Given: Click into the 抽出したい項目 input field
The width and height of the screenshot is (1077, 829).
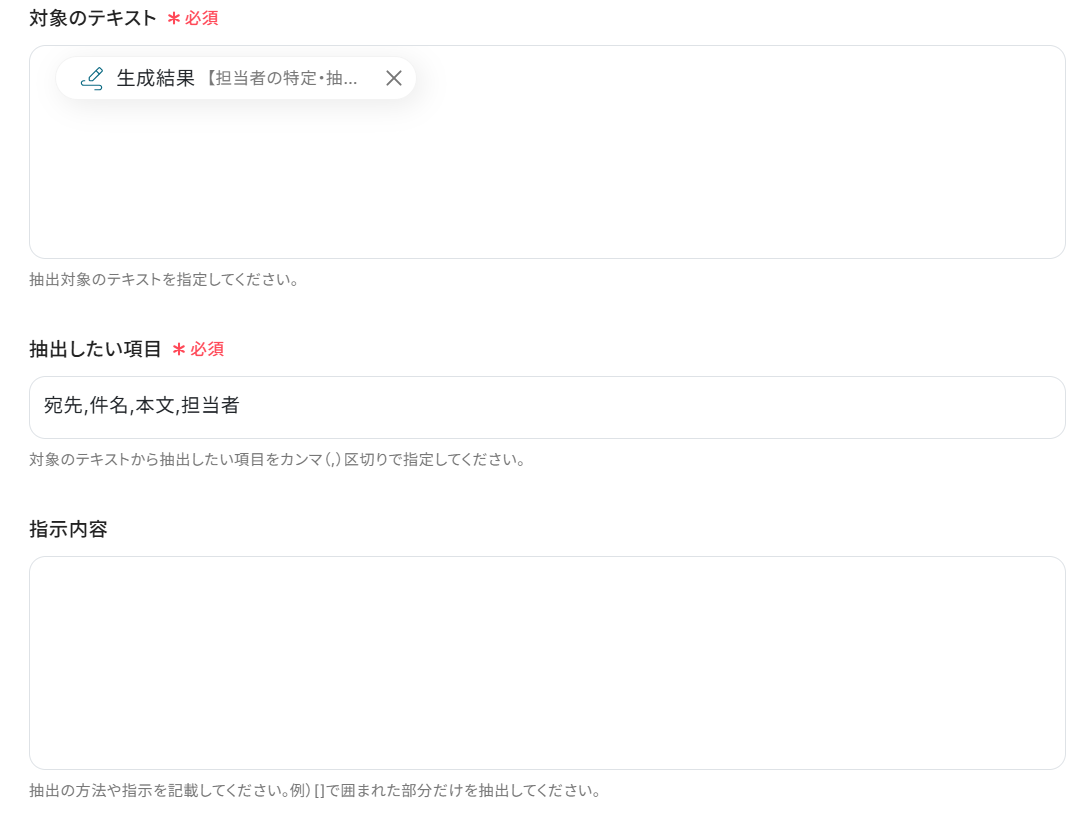Looking at the screenshot, I should pos(547,407).
